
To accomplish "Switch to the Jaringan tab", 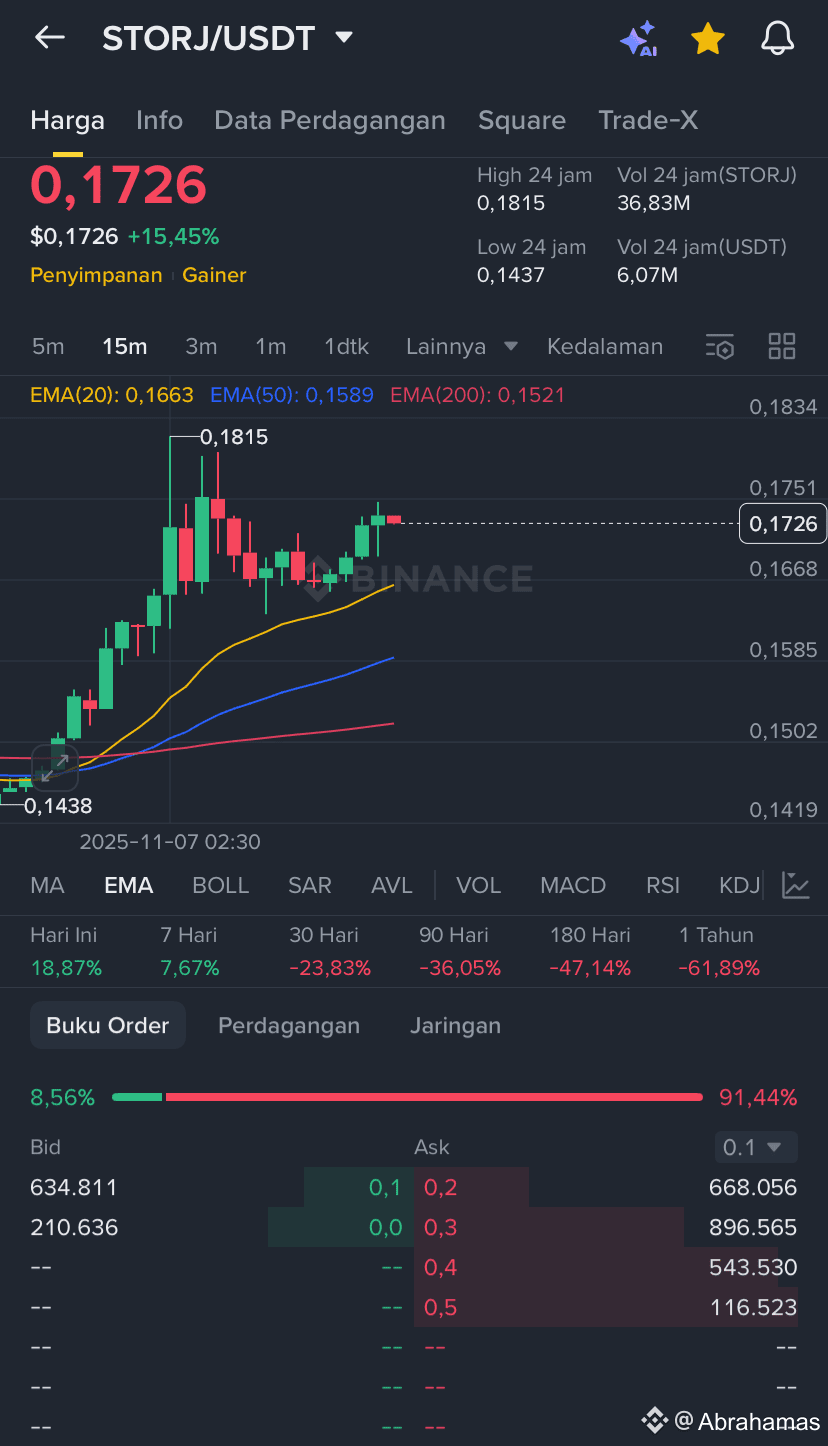I will (455, 1025).
